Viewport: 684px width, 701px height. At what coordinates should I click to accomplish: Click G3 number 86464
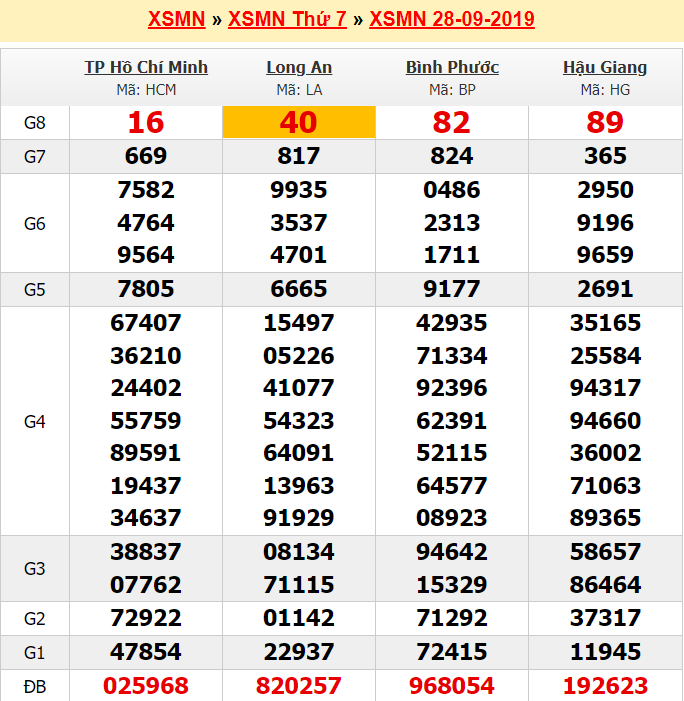[605, 585]
